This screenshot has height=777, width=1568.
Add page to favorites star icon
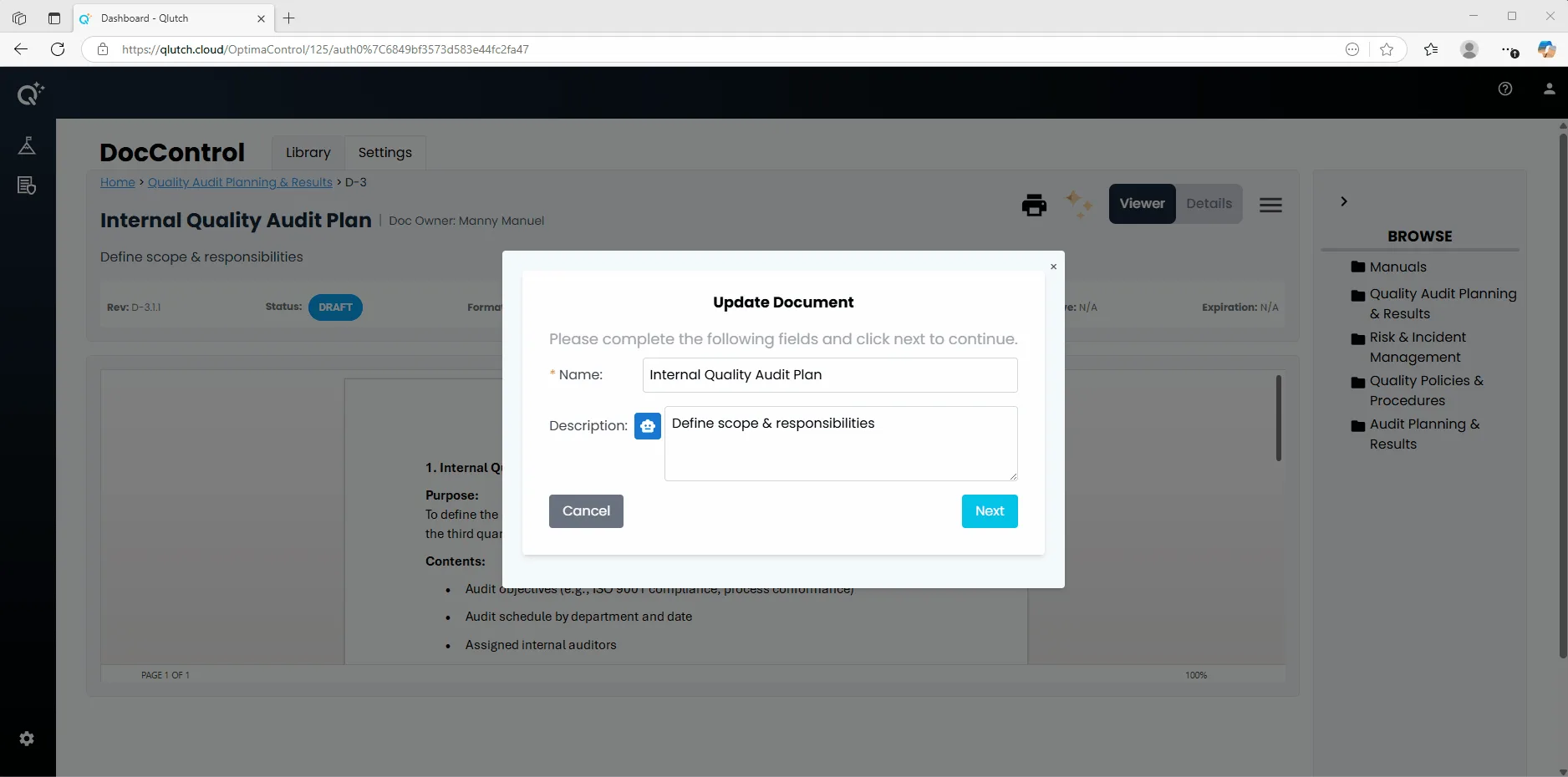(x=1387, y=49)
